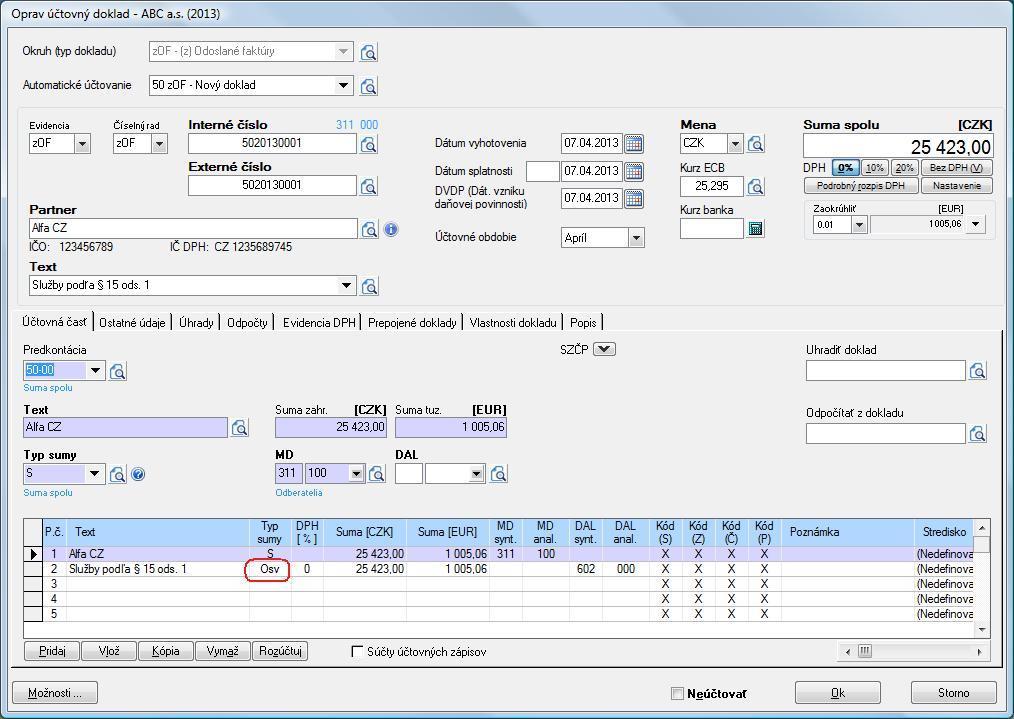1014x719 pixels.
Task: Open Možnosti ... button
Action: tap(55, 693)
